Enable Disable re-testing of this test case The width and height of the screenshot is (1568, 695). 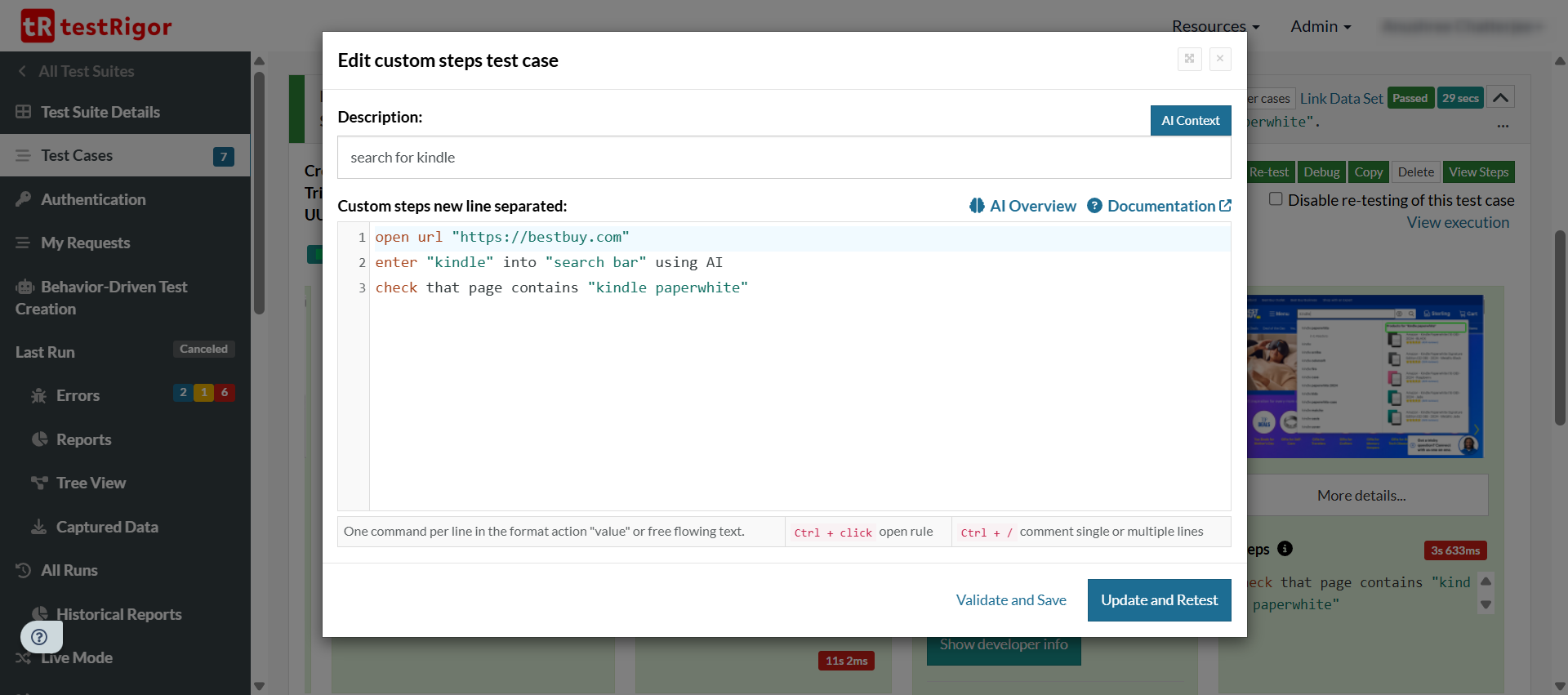tap(1276, 199)
